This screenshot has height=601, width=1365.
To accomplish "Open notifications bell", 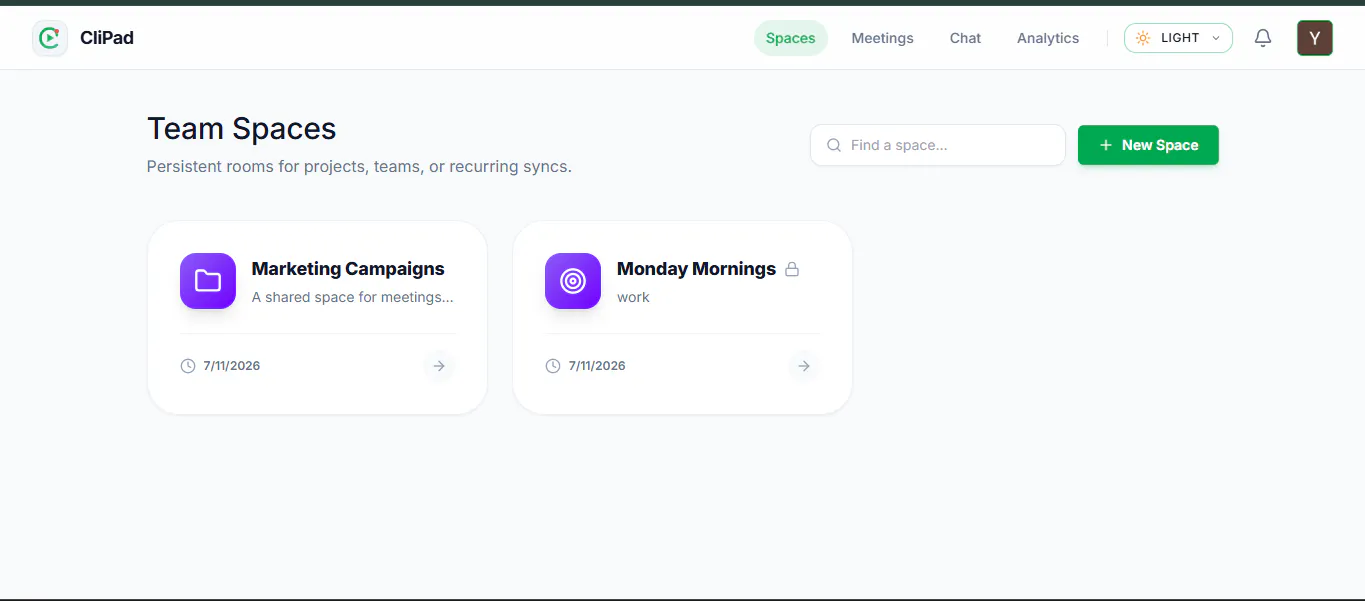I will coord(1263,38).
